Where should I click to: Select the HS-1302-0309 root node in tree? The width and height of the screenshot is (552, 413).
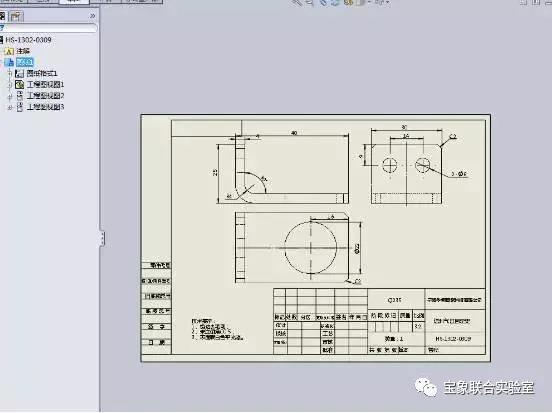pyautogui.click(x=29, y=40)
